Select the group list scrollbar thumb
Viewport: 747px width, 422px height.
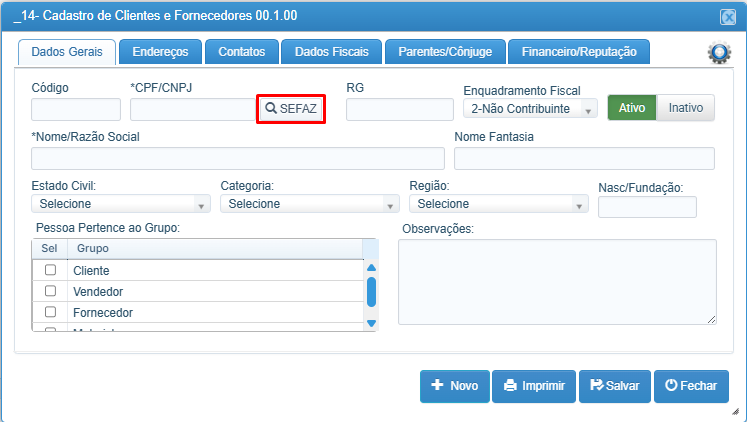pyautogui.click(x=372, y=292)
